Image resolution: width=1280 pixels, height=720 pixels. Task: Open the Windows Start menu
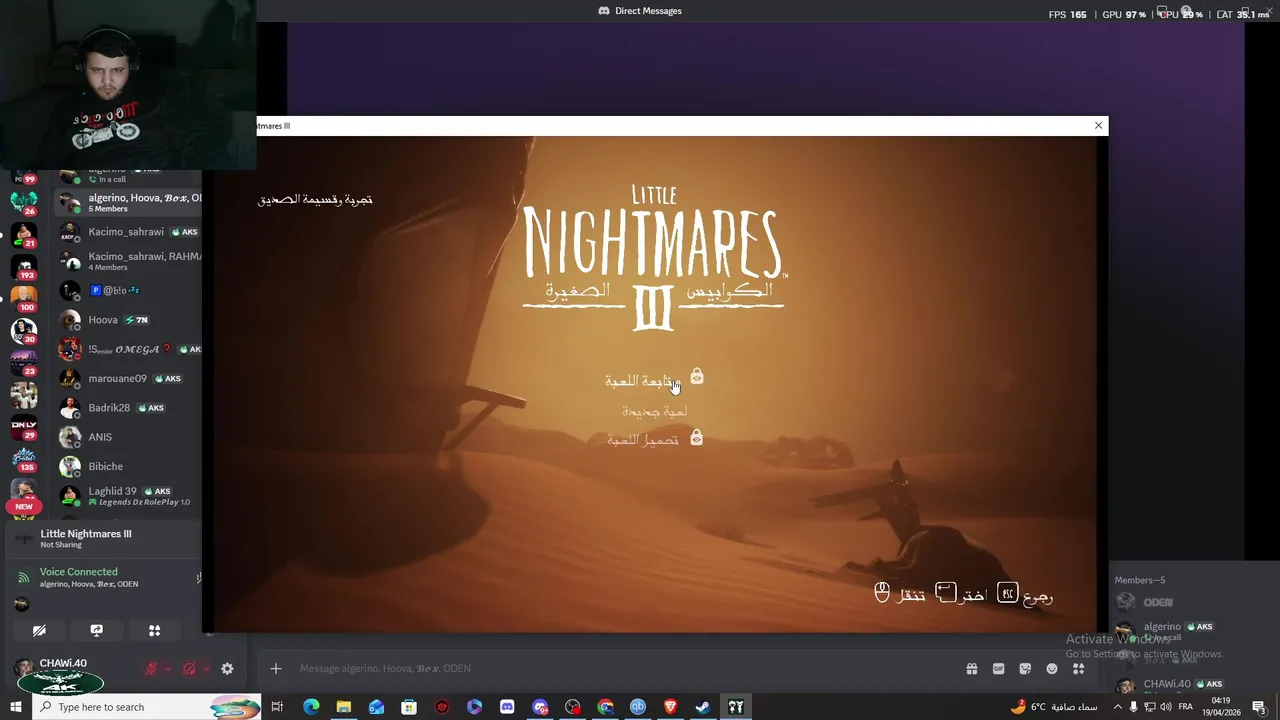coord(16,707)
